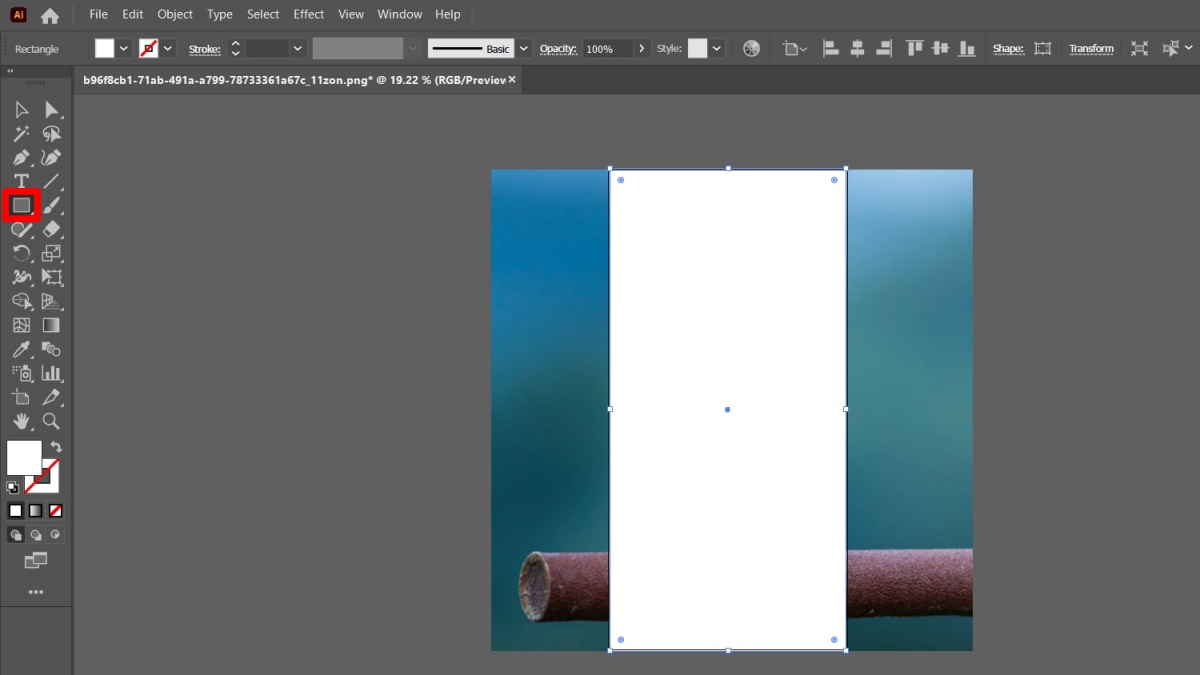This screenshot has width=1200, height=675.
Task: Close the open document tab
Action: coord(512,79)
